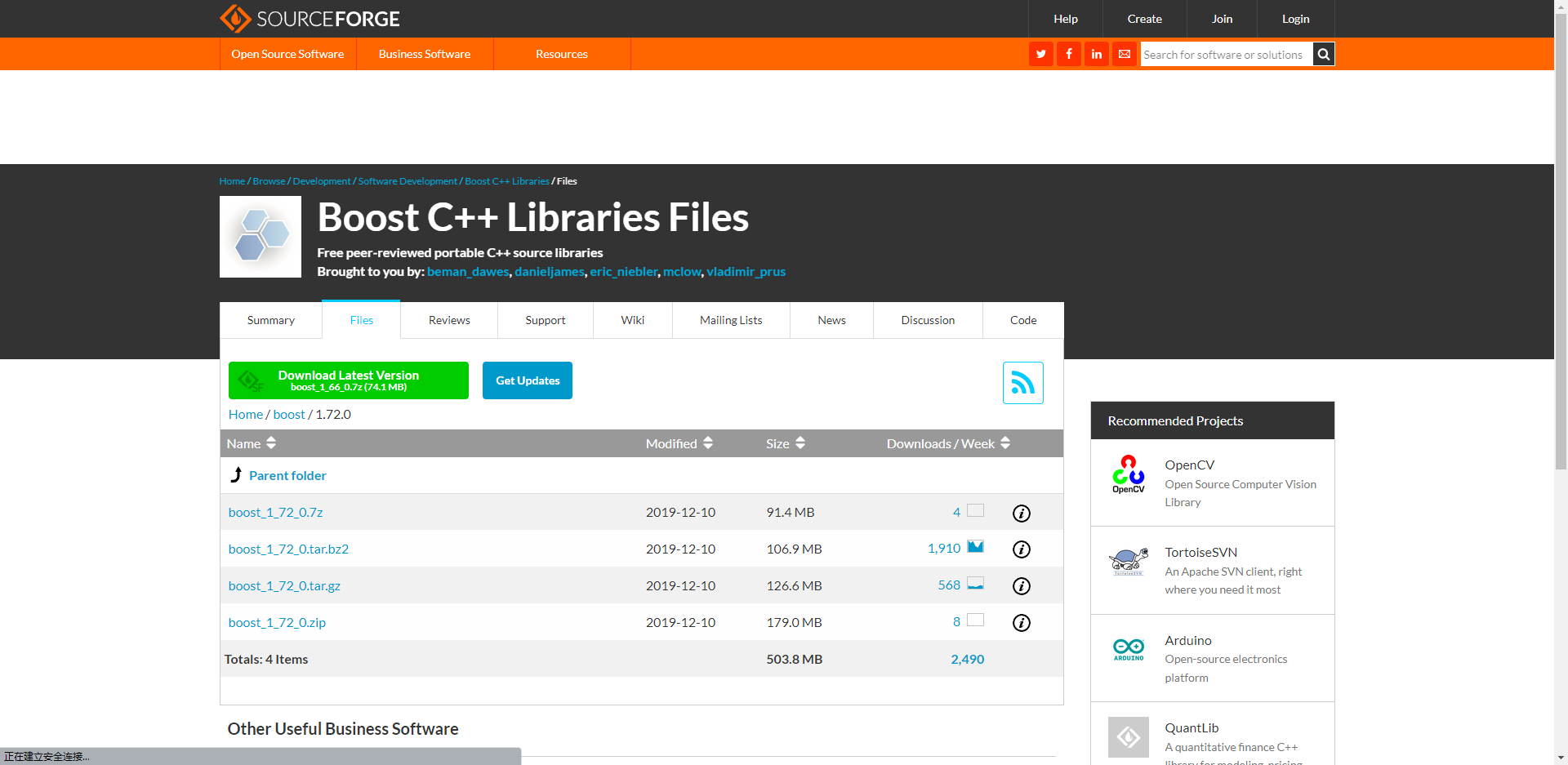
Task: Click the email newsletter envelope icon
Action: (x=1125, y=54)
